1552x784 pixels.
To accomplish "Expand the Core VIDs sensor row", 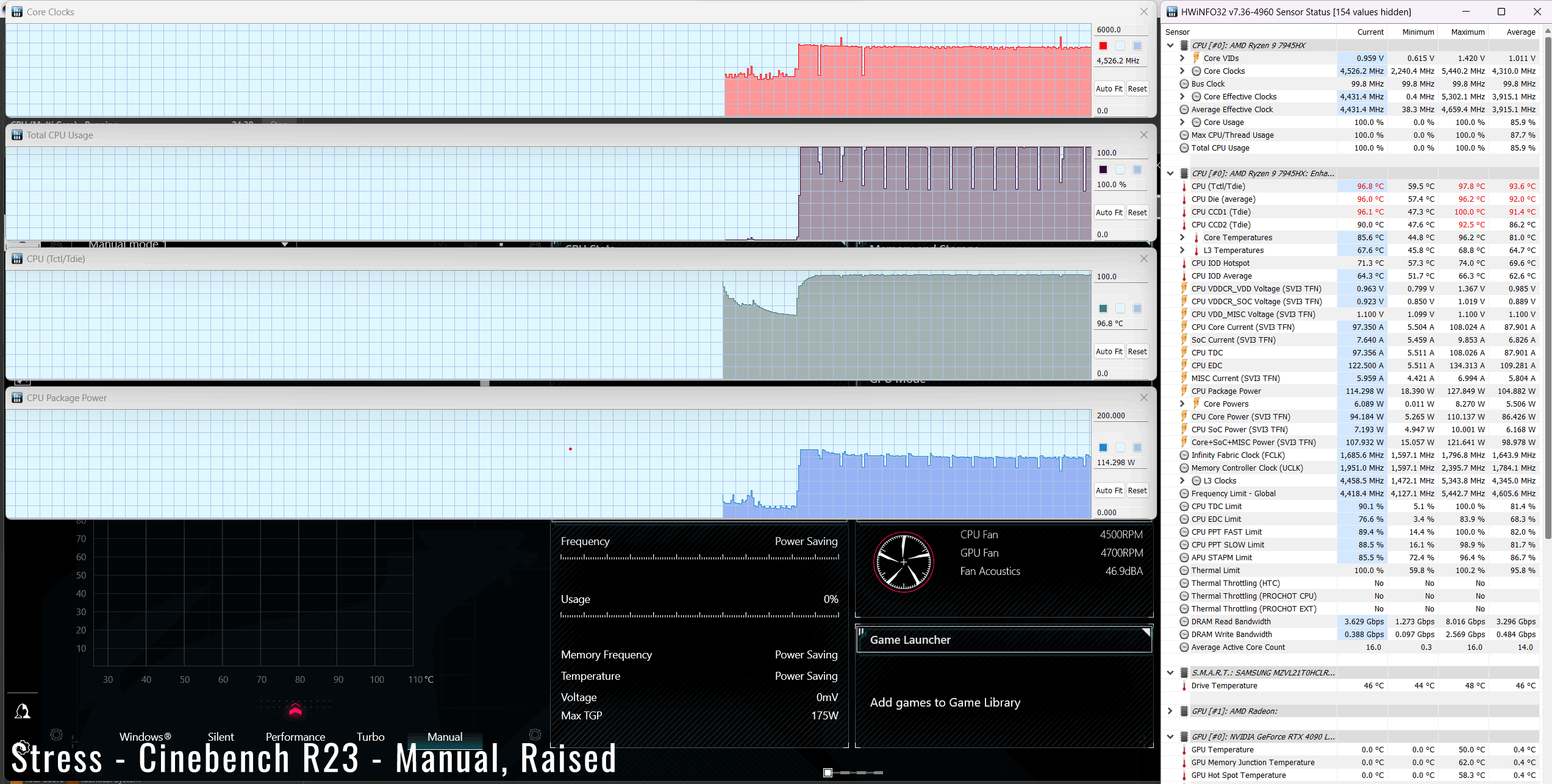I will click(x=1182, y=58).
